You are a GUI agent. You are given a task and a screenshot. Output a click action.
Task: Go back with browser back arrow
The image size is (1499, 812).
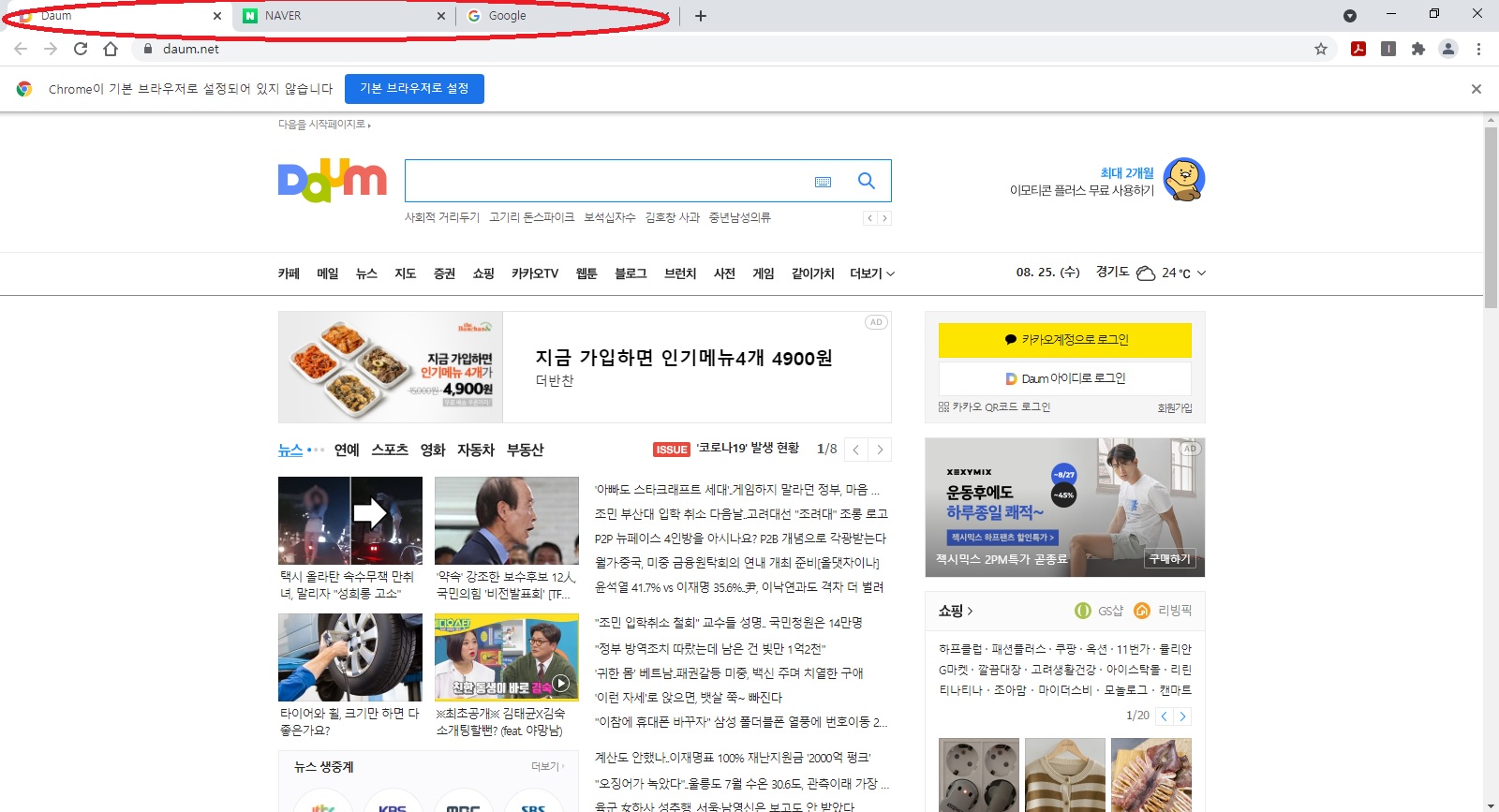tap(21, 49)
